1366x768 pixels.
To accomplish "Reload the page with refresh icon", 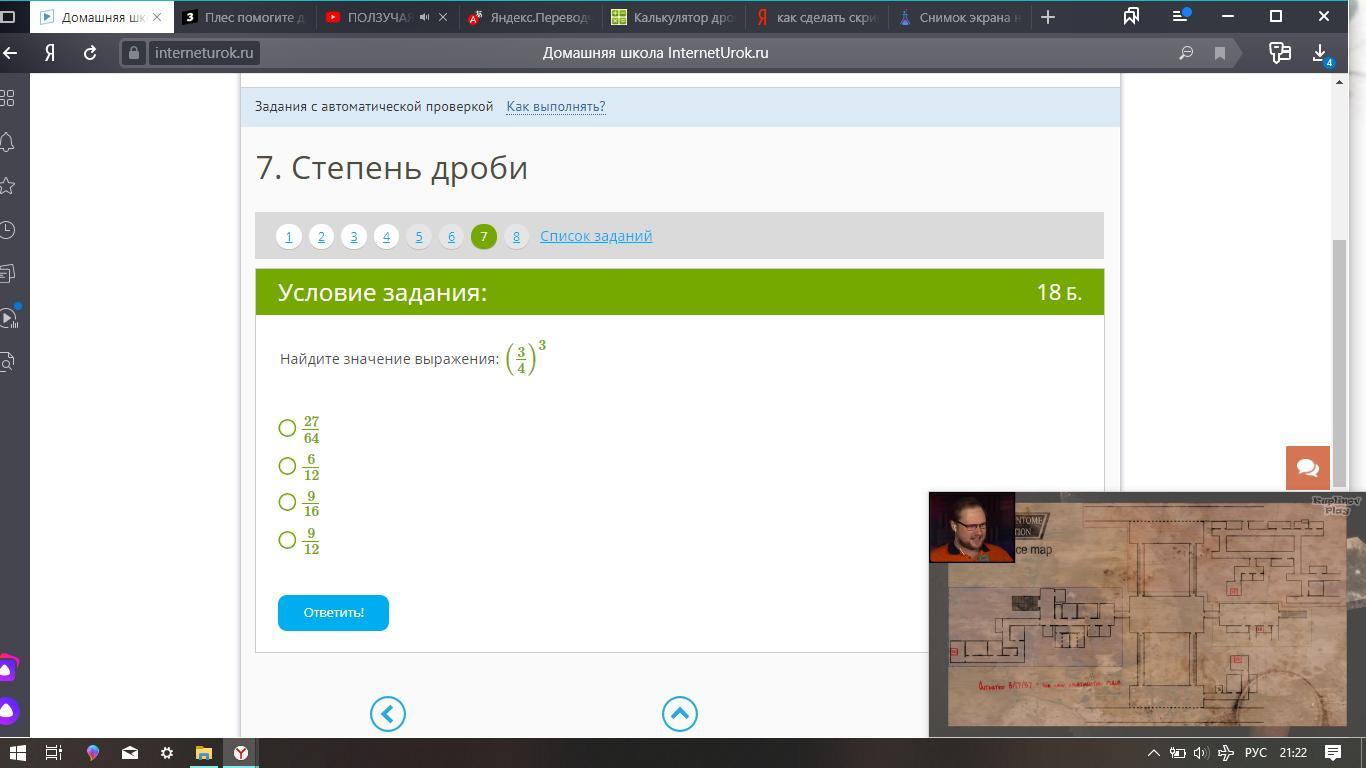I will pyautogui.click(x=90, y=53).
